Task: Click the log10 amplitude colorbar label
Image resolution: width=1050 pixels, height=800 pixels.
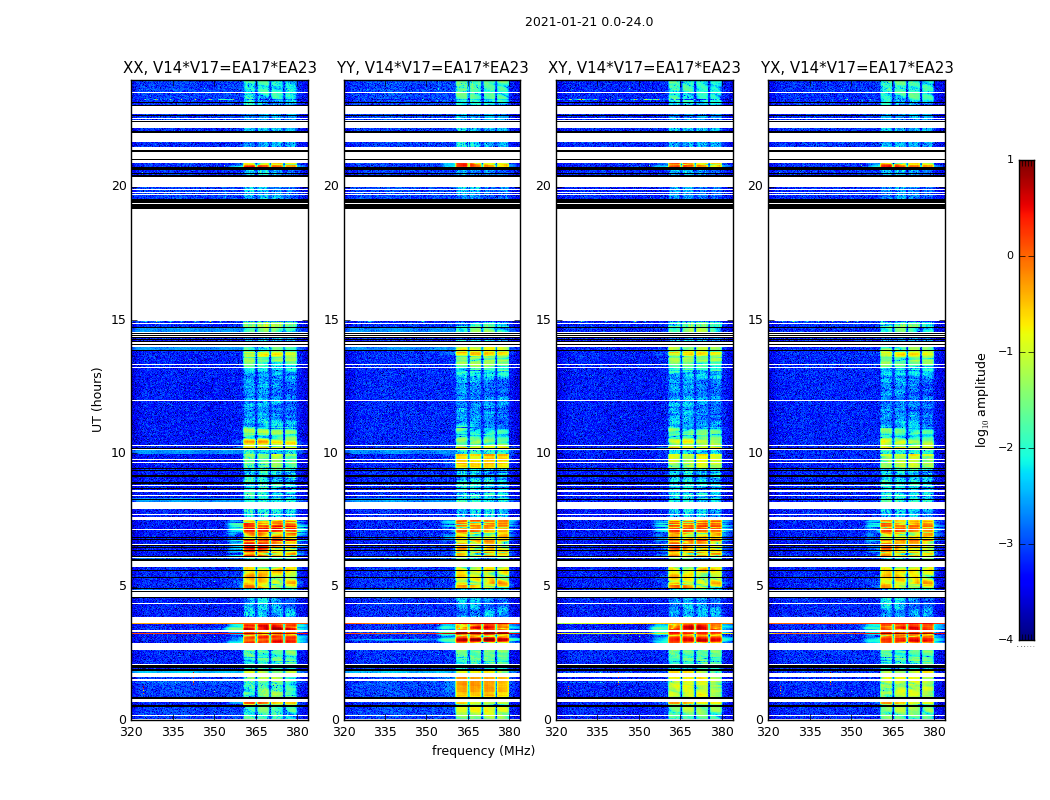Action: pos(982,400)
